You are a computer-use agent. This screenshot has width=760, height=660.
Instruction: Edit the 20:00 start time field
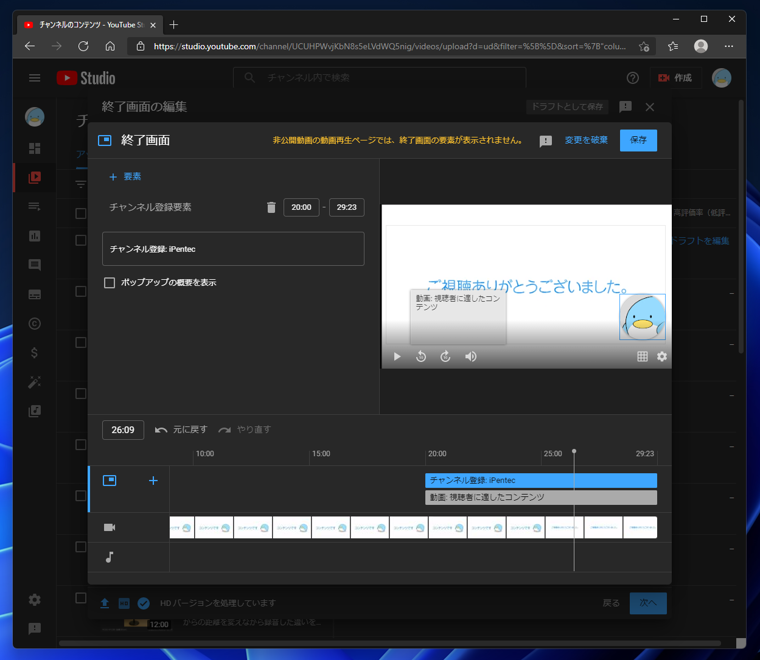[x=301, y=207]
